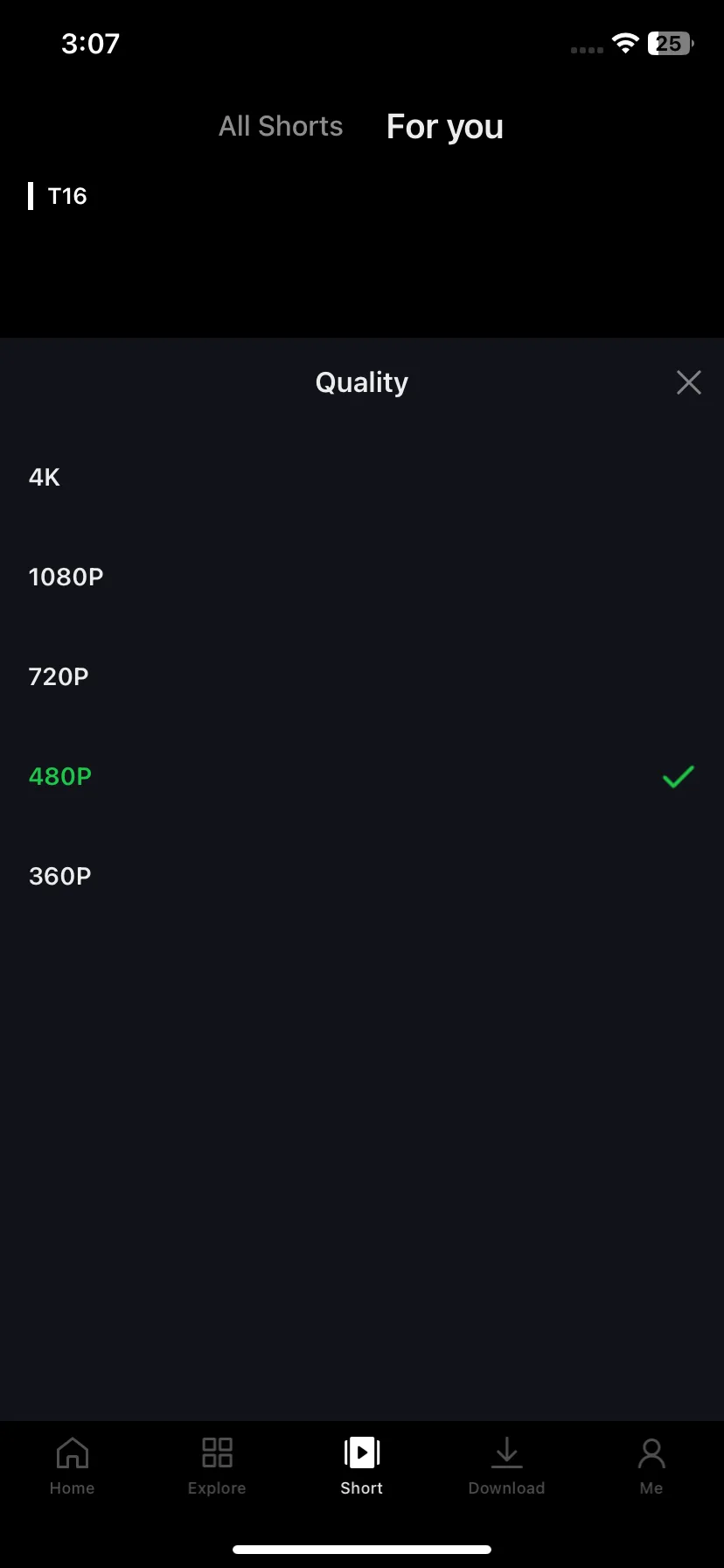Image resolution: width=724 pixels, height=1568 pixels.
Task: Tap the green checkmark next to 480P
Action: 679,776
